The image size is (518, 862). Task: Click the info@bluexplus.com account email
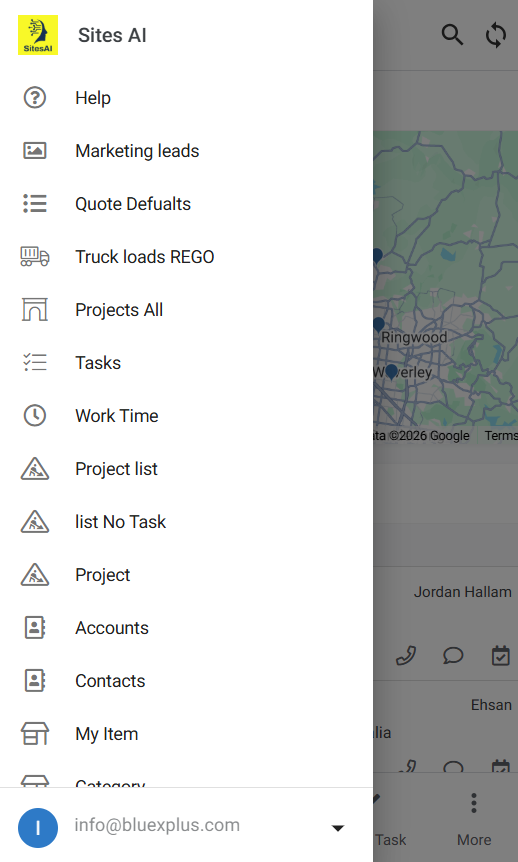[157, 825]
